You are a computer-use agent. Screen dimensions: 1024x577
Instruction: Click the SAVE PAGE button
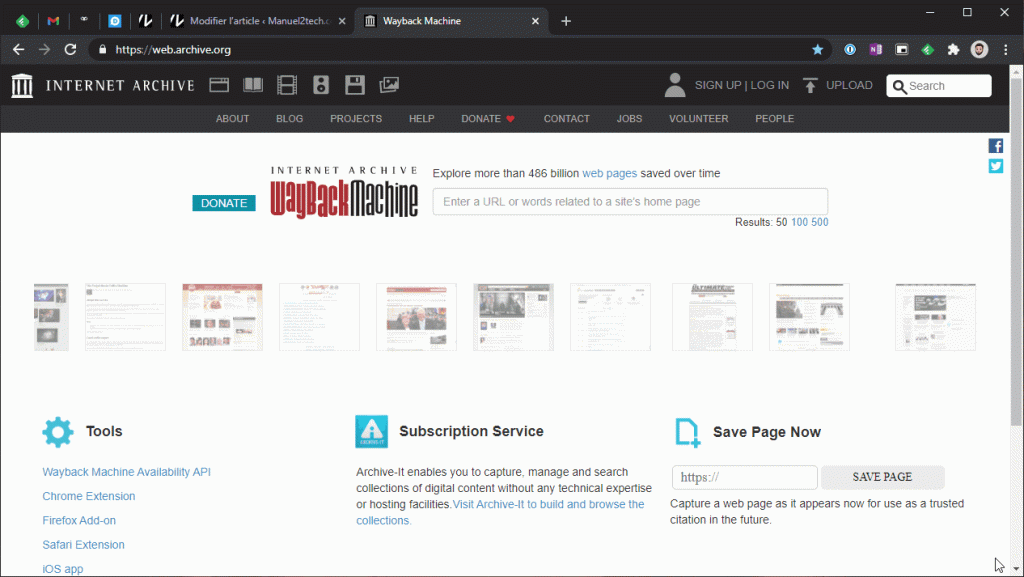tap(882, 477)
